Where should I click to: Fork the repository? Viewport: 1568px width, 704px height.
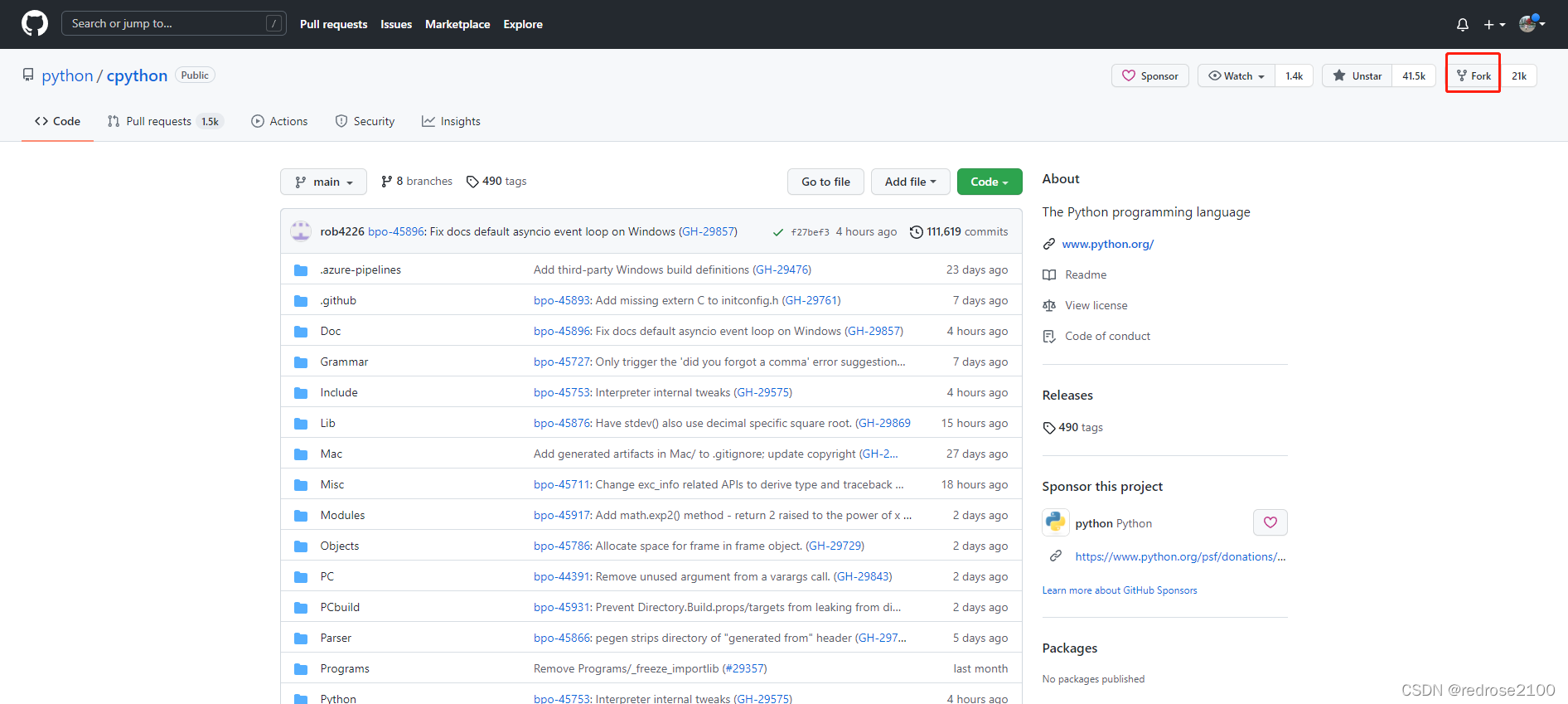[1474, 75]
